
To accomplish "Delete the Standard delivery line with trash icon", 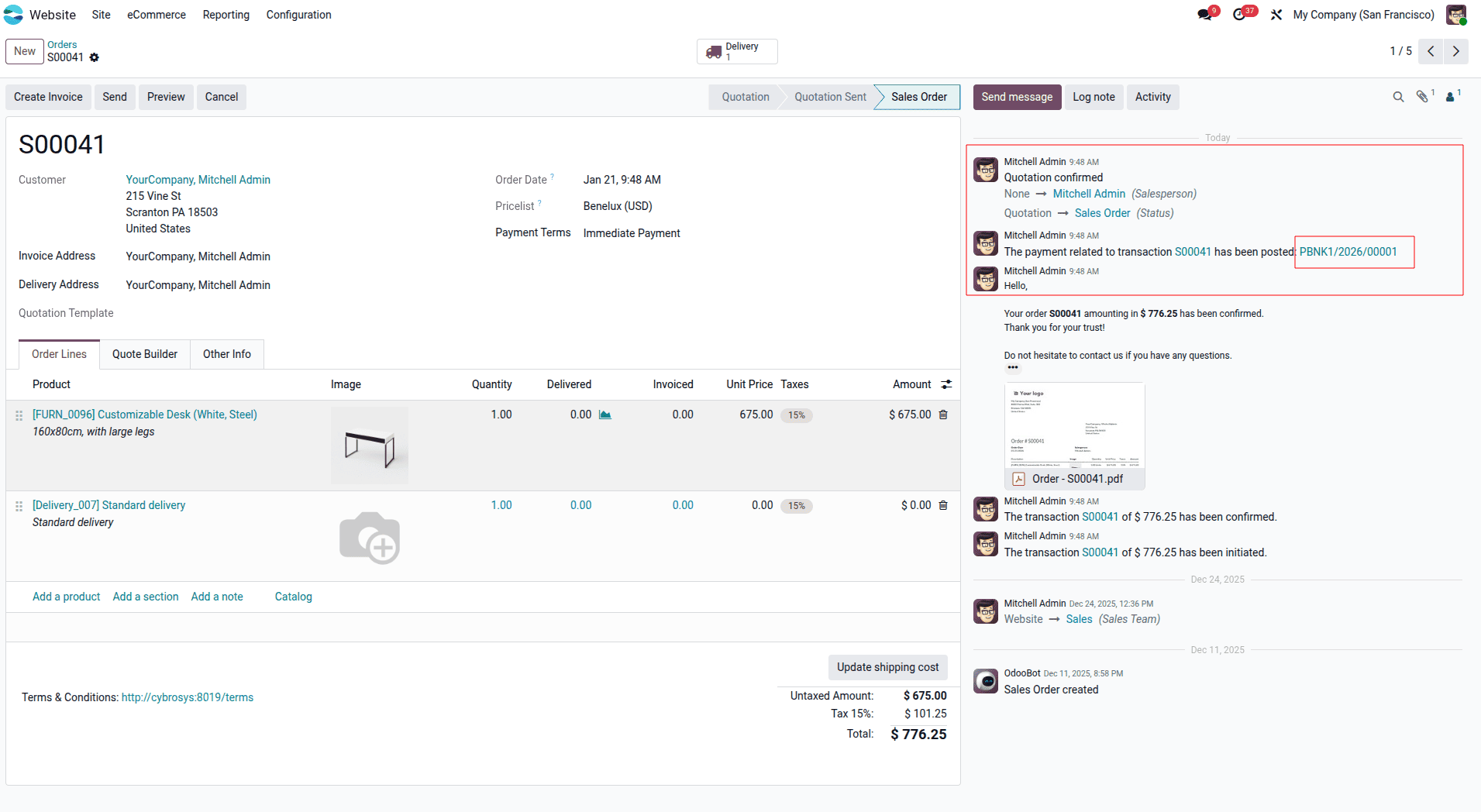I will click(943, 504).
